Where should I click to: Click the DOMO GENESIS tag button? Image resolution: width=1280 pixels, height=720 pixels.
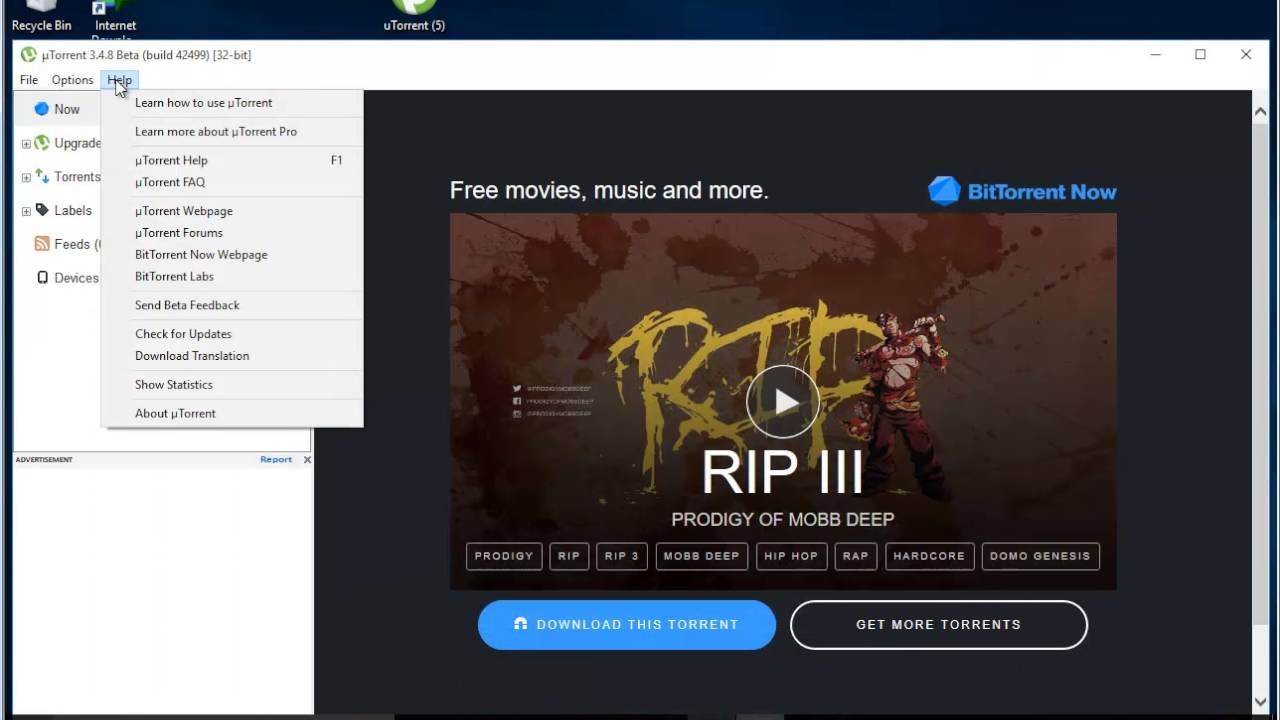click(1041, 556)
